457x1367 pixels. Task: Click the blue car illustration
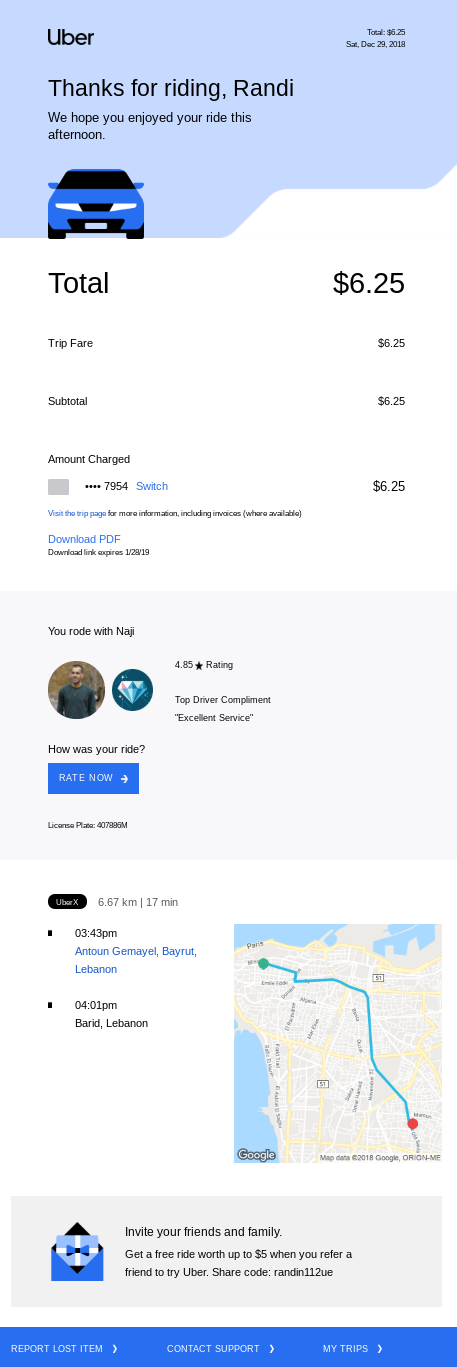click(96, 204)
